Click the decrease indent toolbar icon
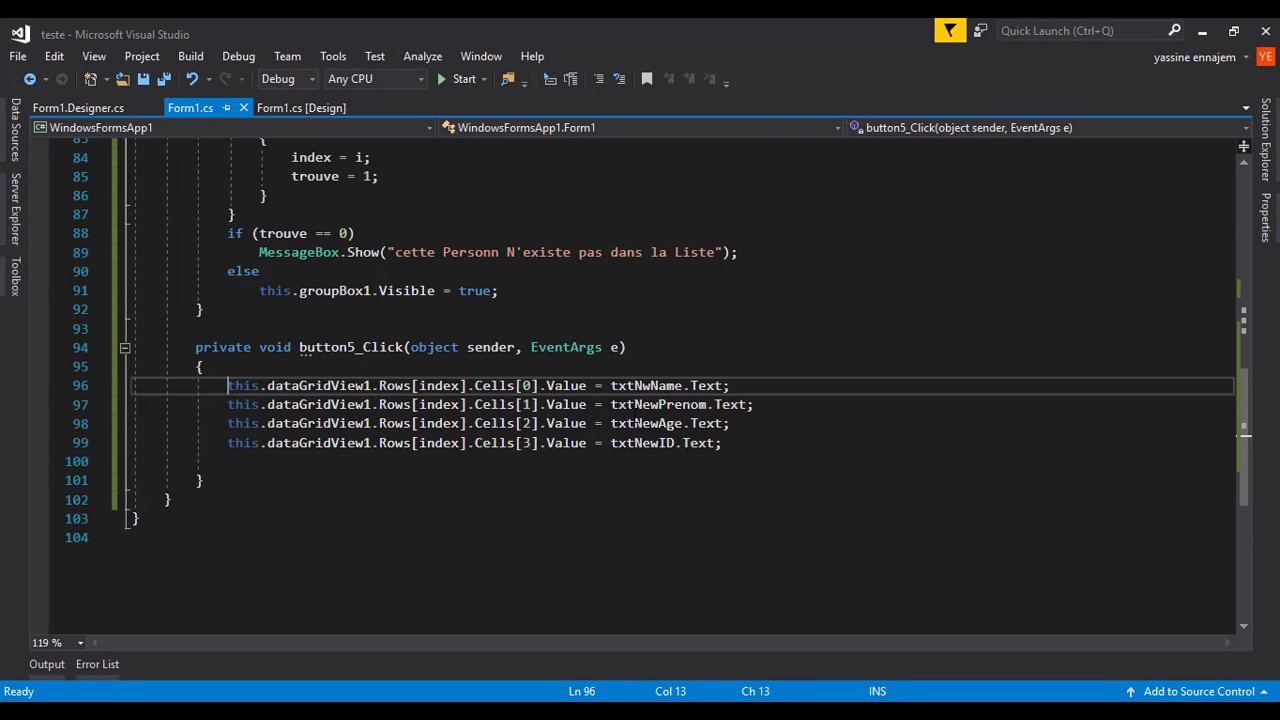This screenshot has width=1280, height=720. (x=550, y=79)
